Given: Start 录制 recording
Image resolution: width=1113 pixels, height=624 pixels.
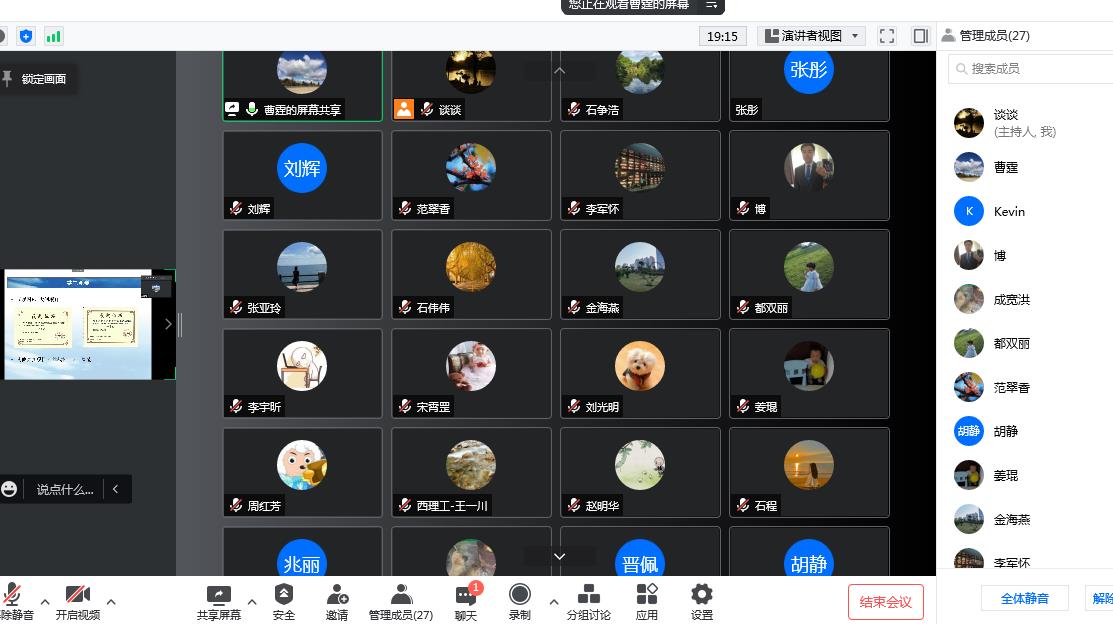Looking at the screenshot, I should point(519,595).
